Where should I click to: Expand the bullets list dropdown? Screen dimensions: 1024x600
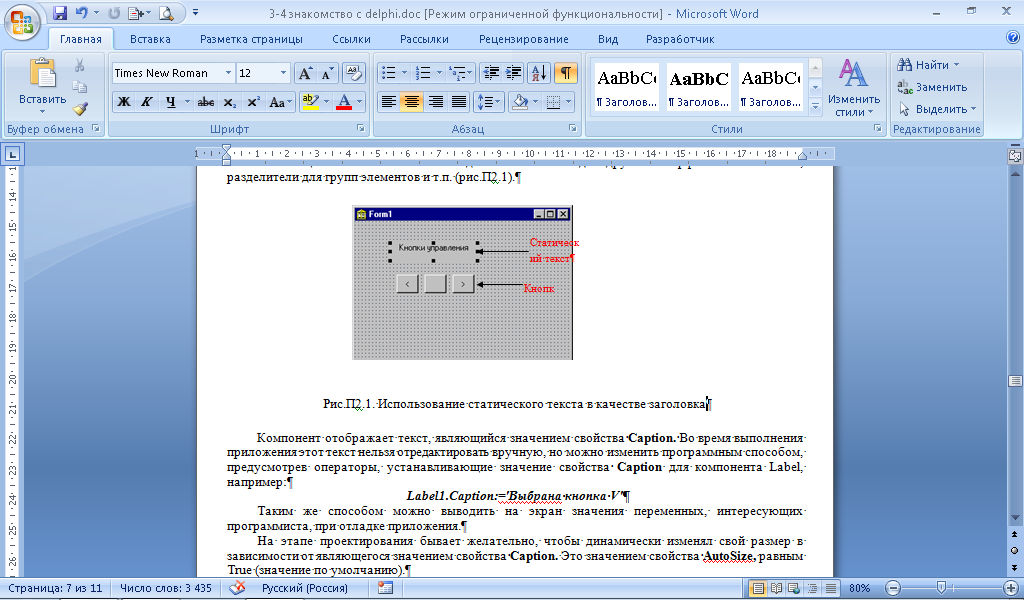[x=404, y=73]
